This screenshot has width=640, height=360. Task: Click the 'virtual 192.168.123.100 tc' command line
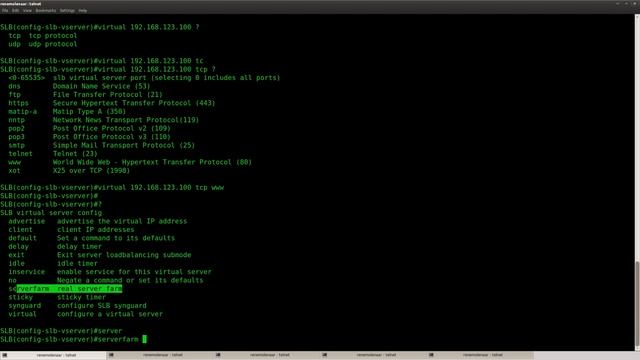point(102,61)
